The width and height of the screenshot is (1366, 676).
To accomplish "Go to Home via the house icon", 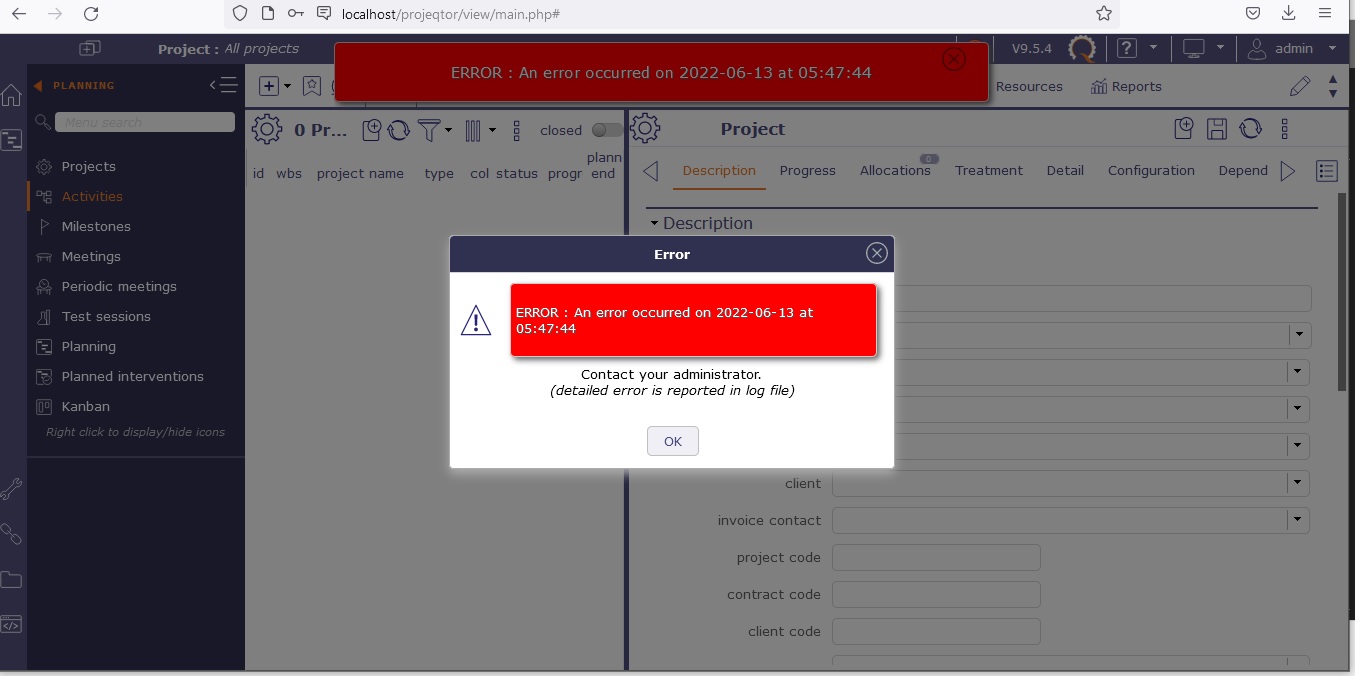I will 11,96.
